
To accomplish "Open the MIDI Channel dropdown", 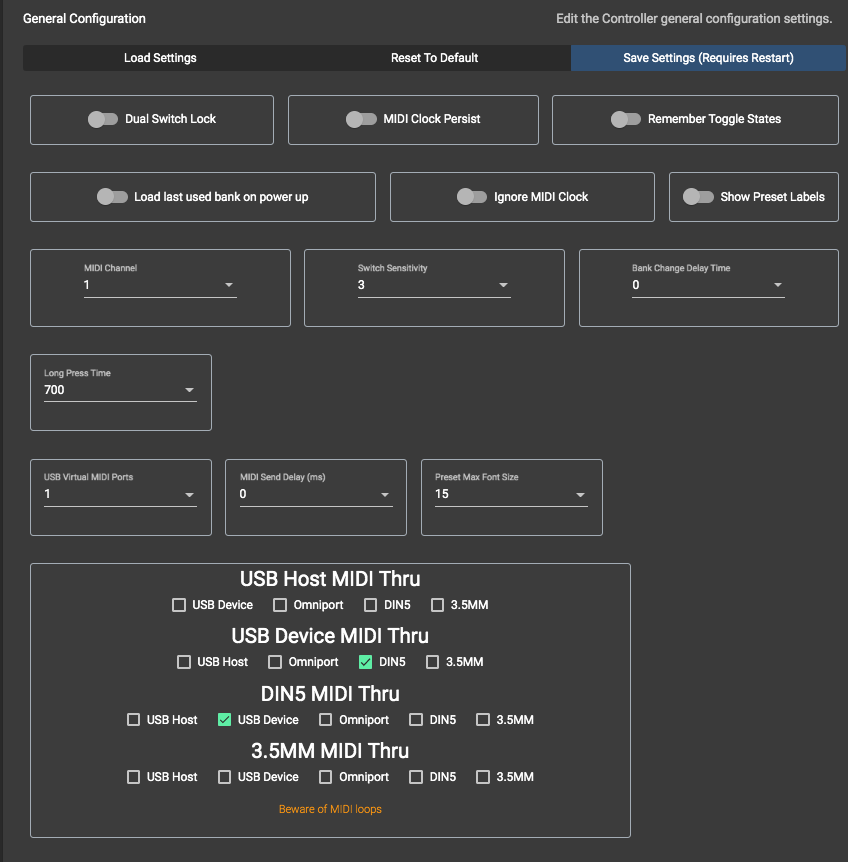I will [160, 285].
